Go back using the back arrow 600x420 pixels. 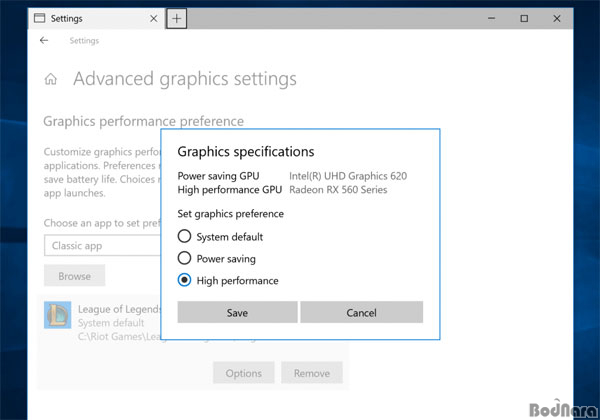coord(44,40)
